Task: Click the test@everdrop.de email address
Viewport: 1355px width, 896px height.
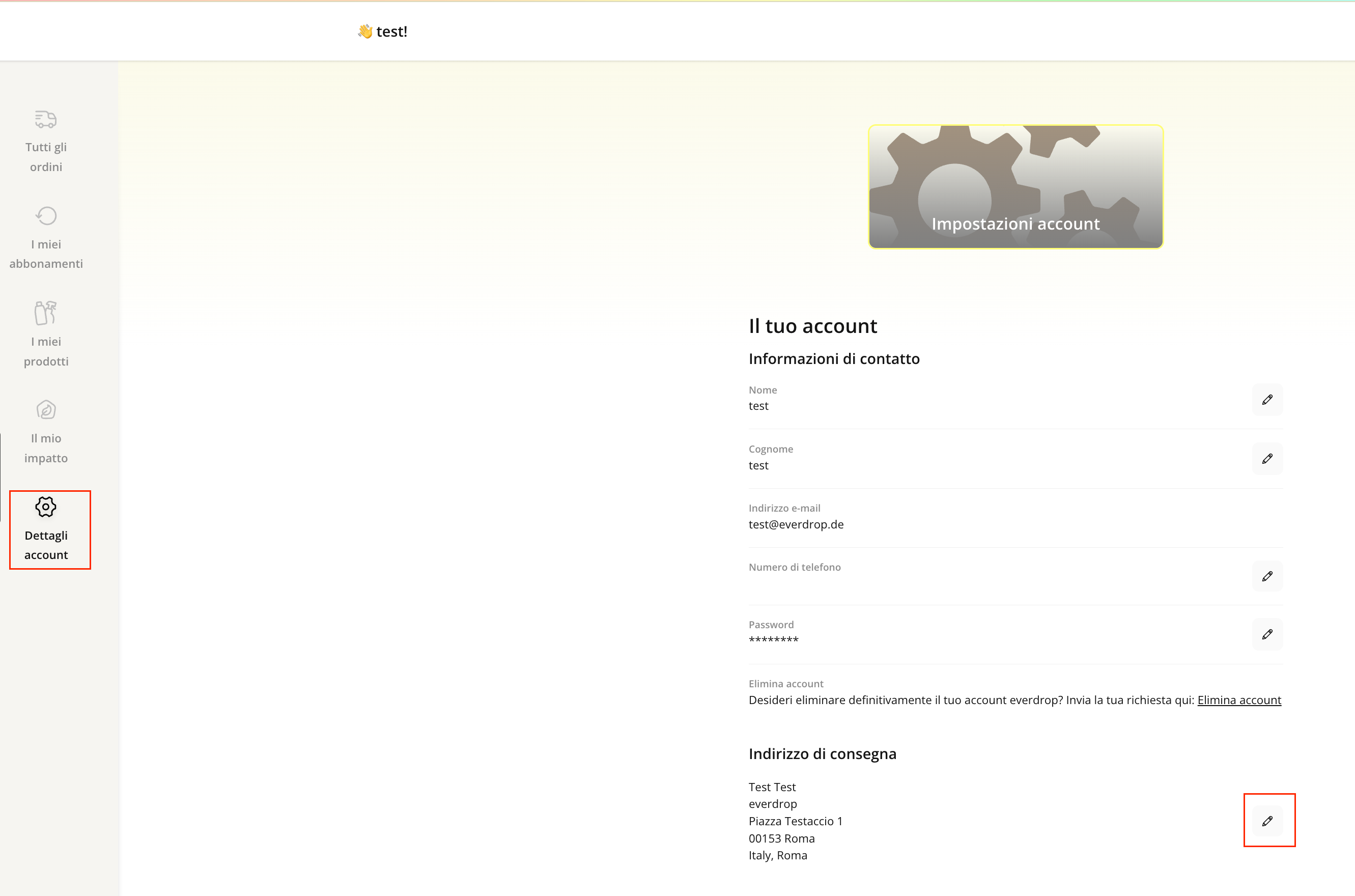Action: (796, 524)
